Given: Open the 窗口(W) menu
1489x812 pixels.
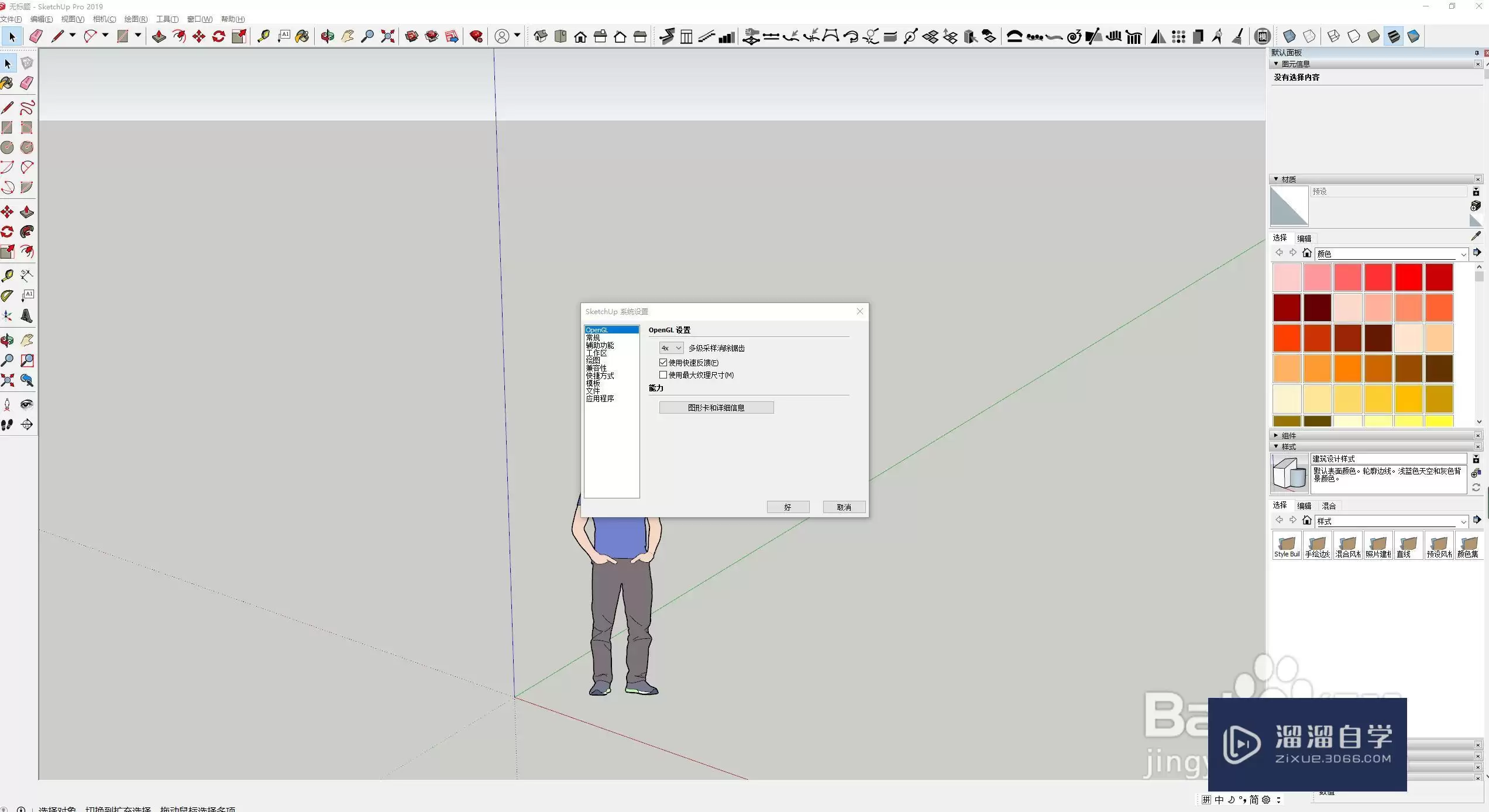Looking at the screenshot, I should (x=200, y=19).
